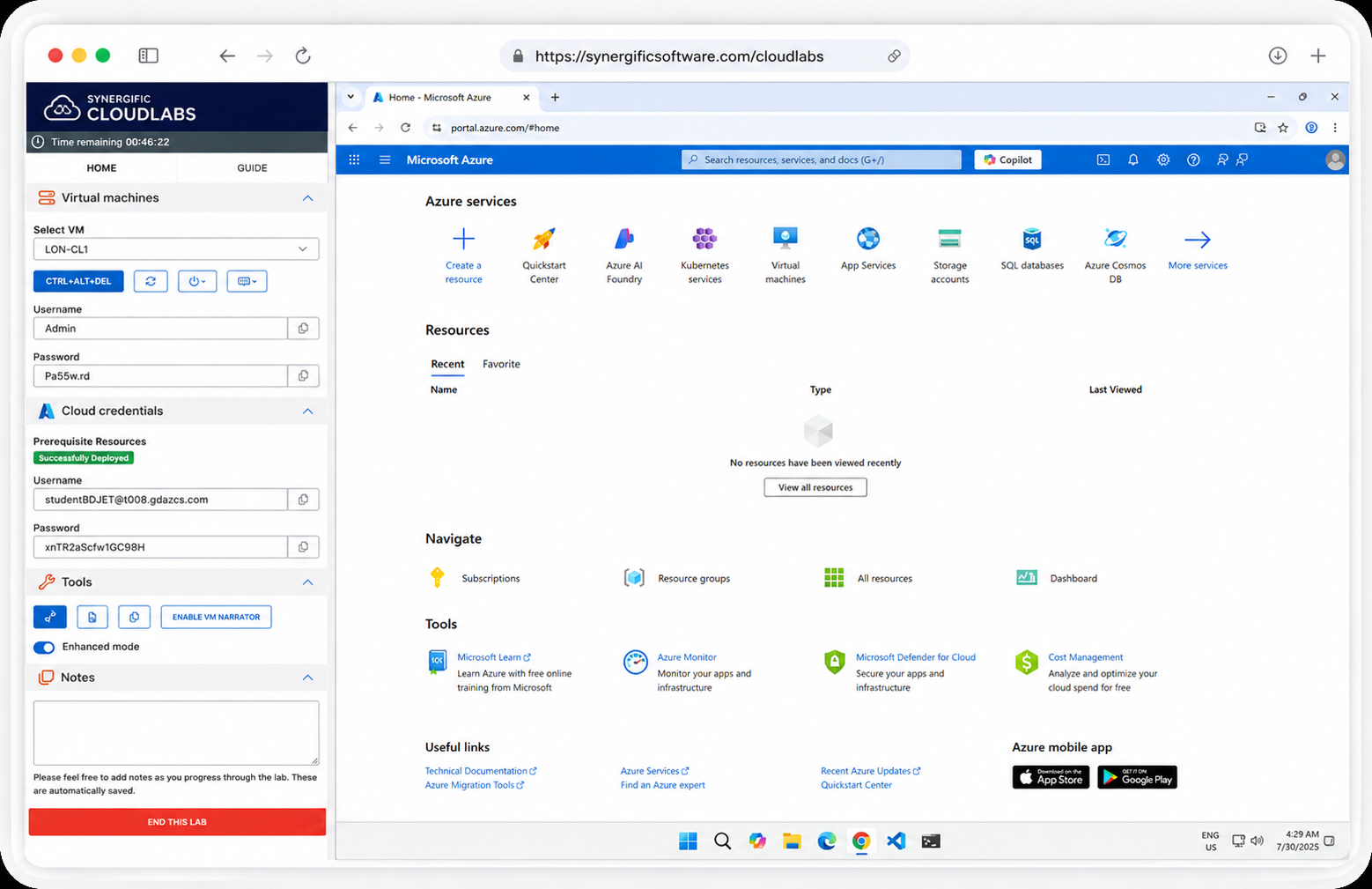This screenshot has height=889, width=1372.
Task: Select the Recent resources tab
Action: tap(447, 364)
